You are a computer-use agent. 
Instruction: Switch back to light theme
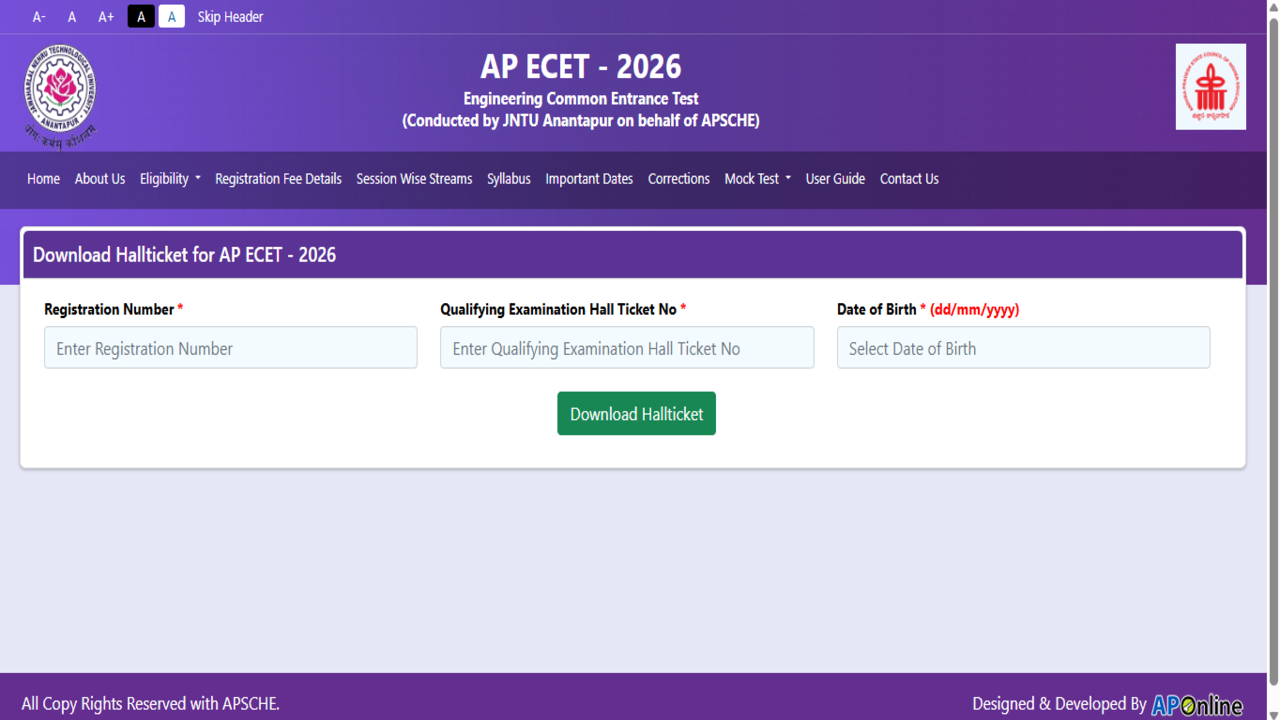[x=171, y=16]
